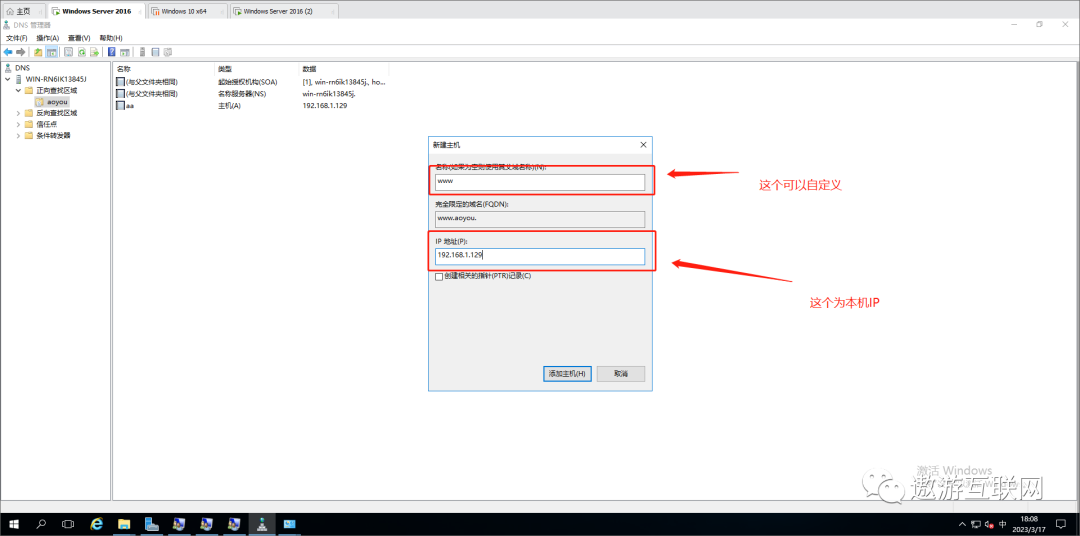The width and height of the screenshot is (1080, 536).
Task: Click the blue Back arrow in toolbar
Action: 8,52
